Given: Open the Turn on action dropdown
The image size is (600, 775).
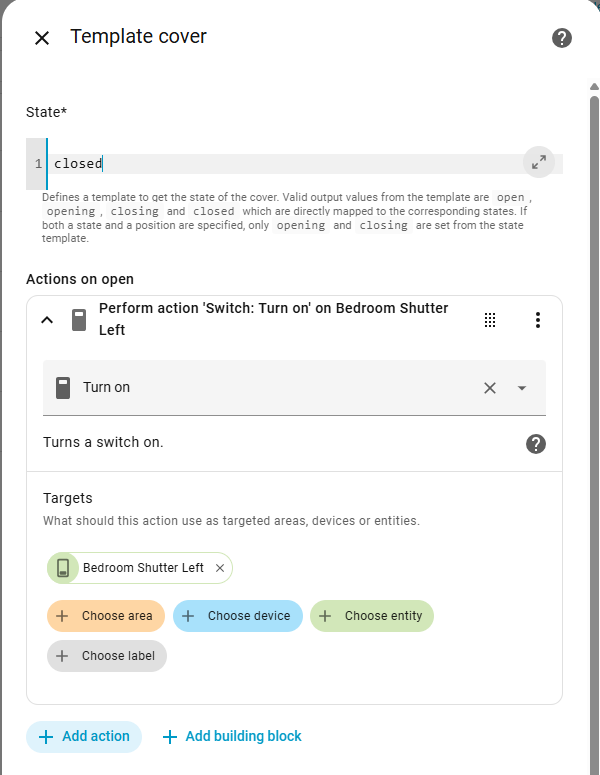Looking at the screenshot, I should coord(522,388).
